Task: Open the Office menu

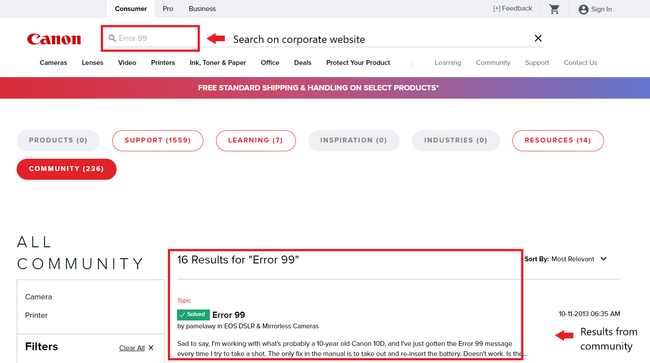Action: [270, 63]
